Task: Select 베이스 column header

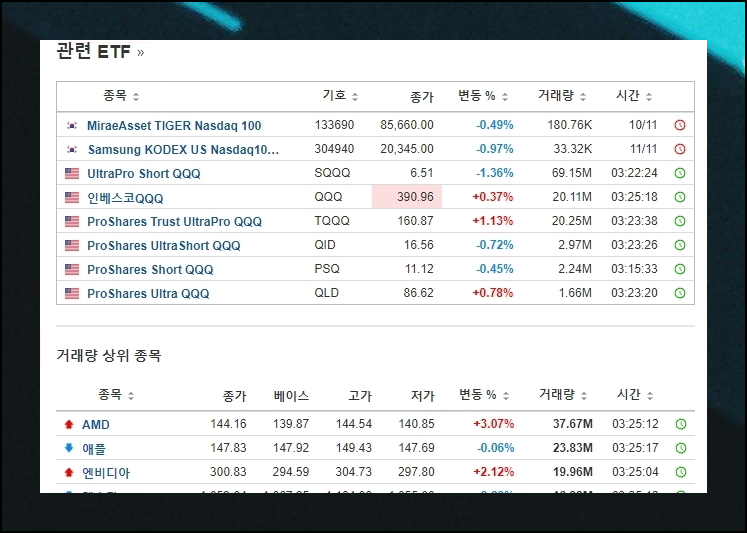Action: click(291, 396)
